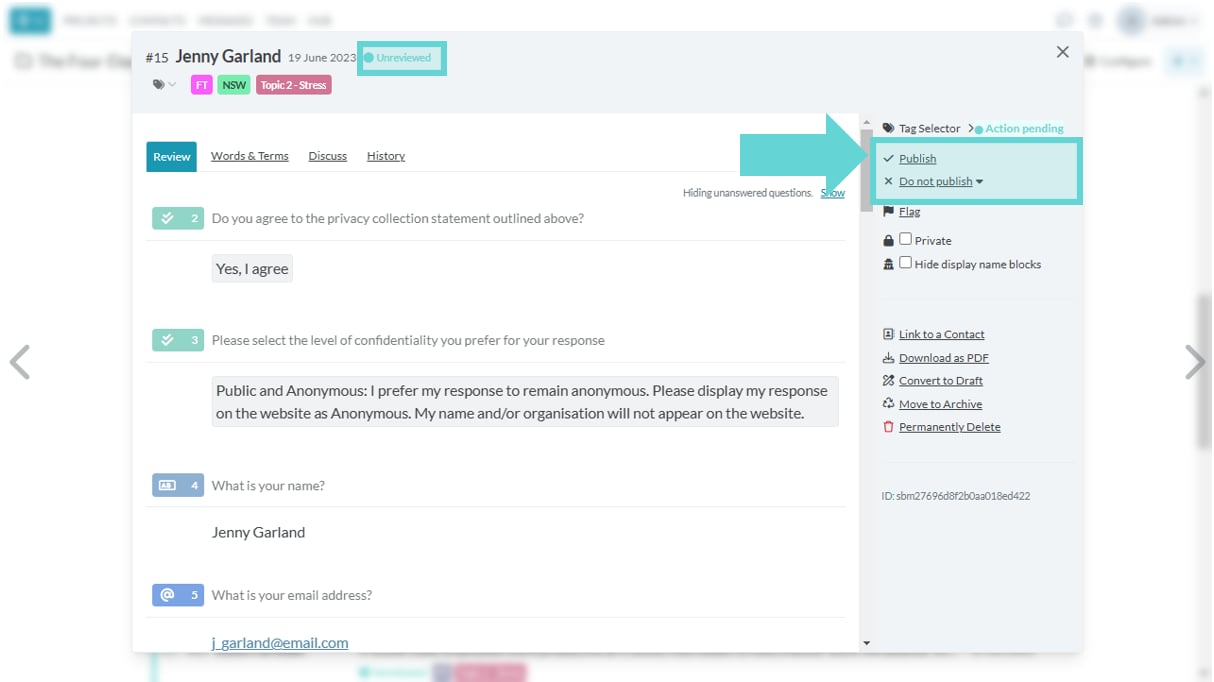
Task: Click the scrollbar down arrow
Action: click(x=866, y=643)
